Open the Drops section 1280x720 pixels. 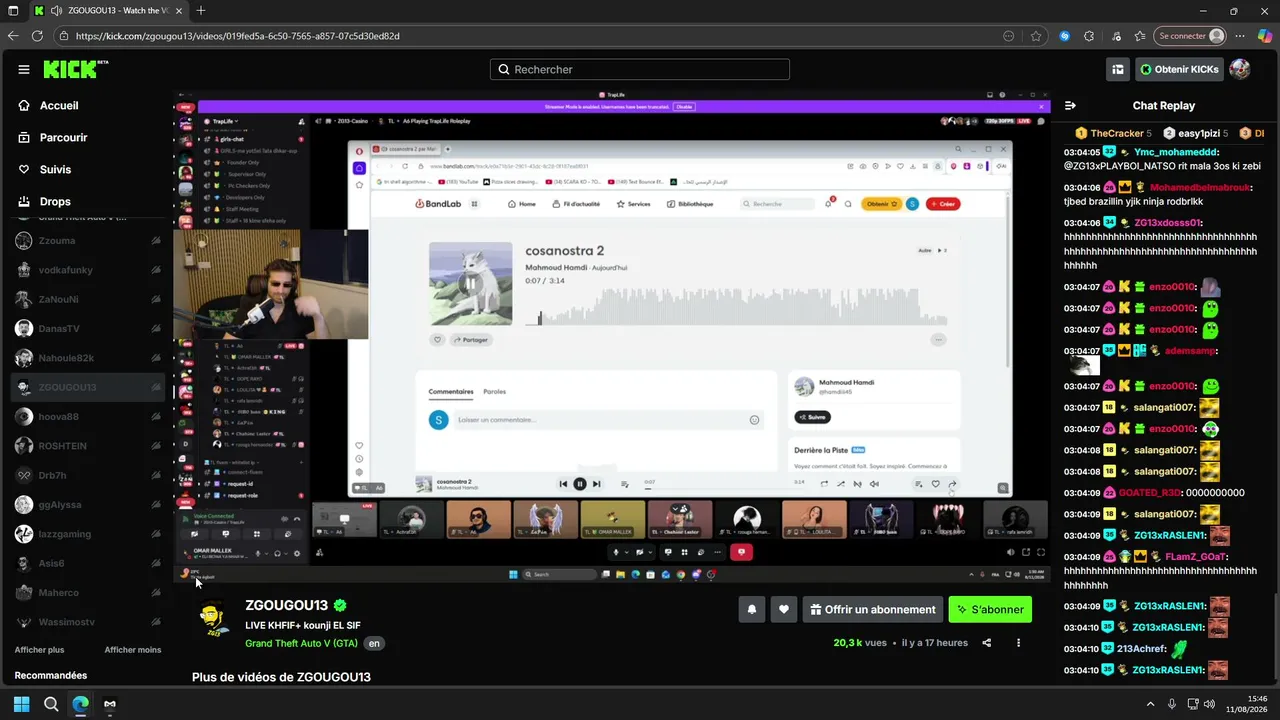coord(55,202)
